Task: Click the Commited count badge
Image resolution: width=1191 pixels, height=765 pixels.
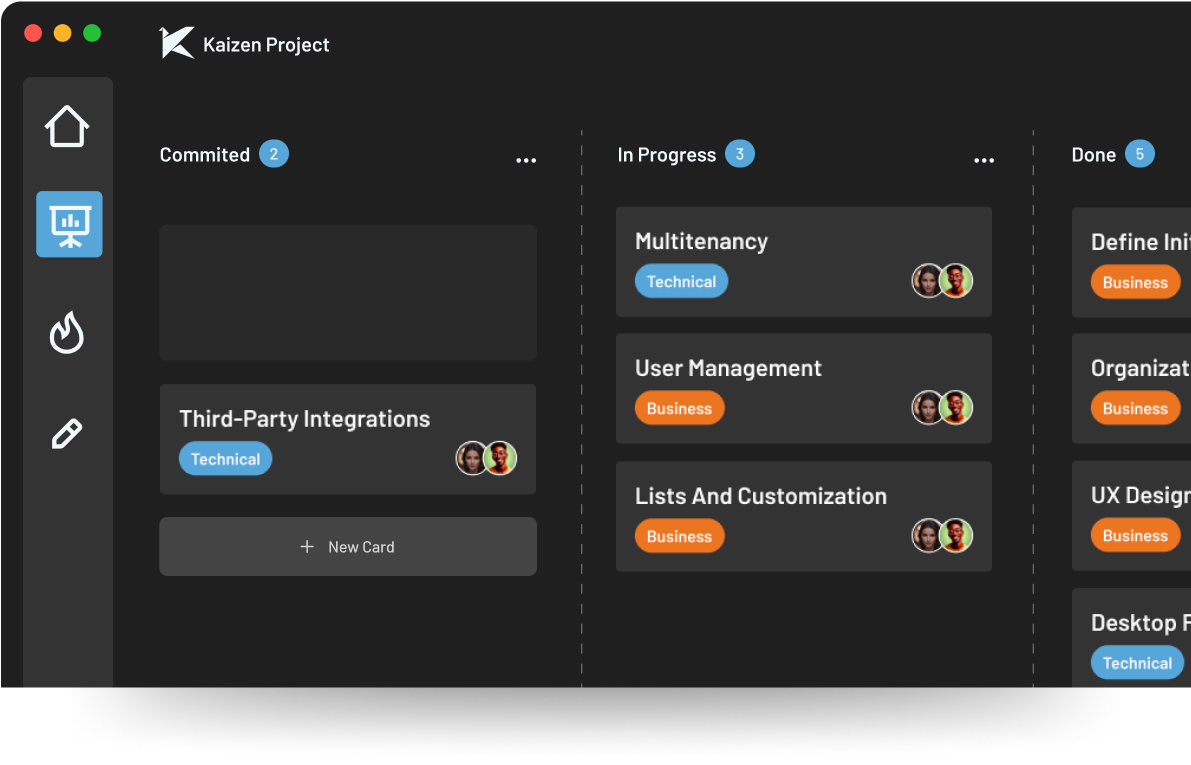Action: tap(274, 154)
